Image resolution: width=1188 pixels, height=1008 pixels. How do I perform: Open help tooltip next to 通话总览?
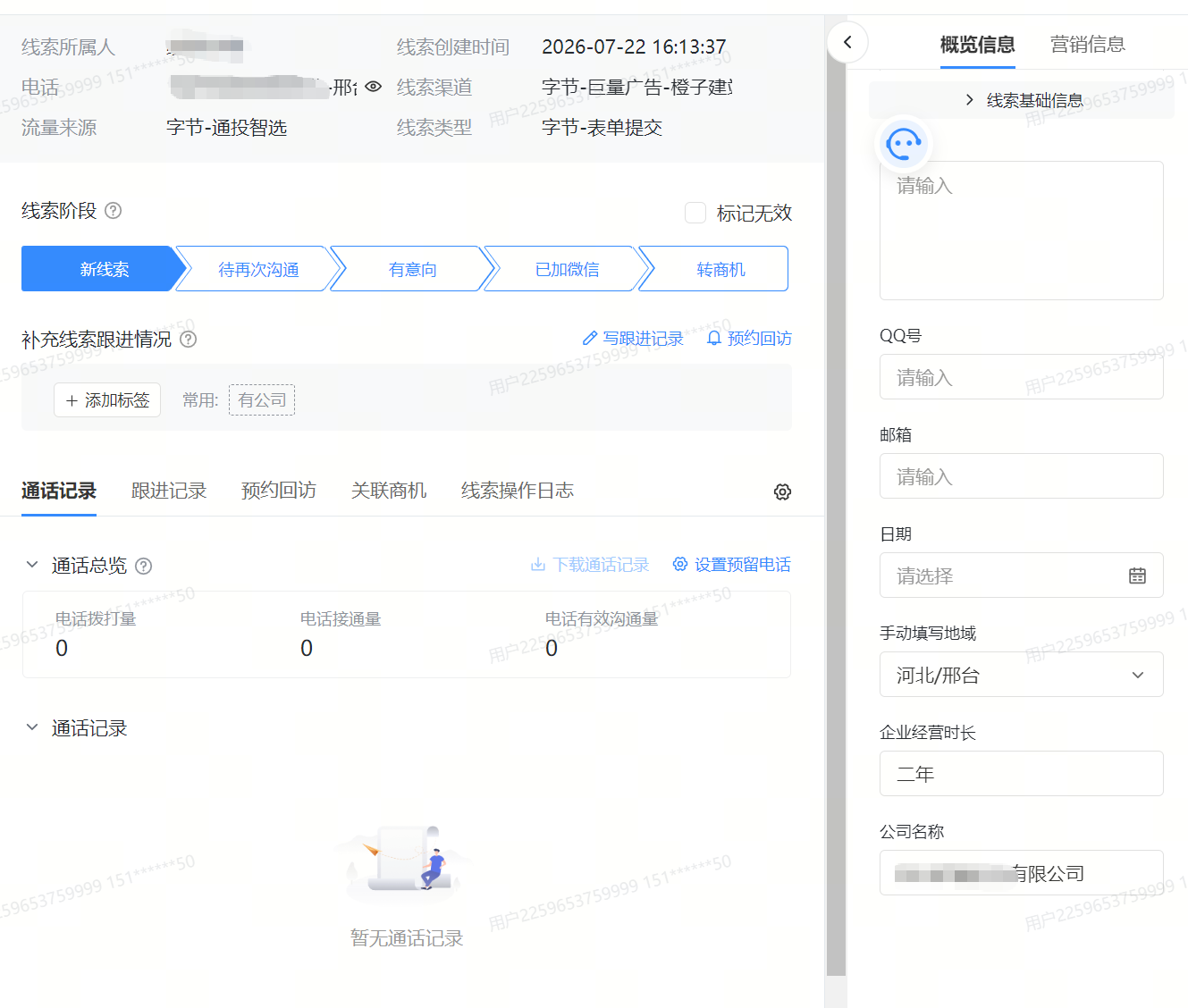pos(143,566)
